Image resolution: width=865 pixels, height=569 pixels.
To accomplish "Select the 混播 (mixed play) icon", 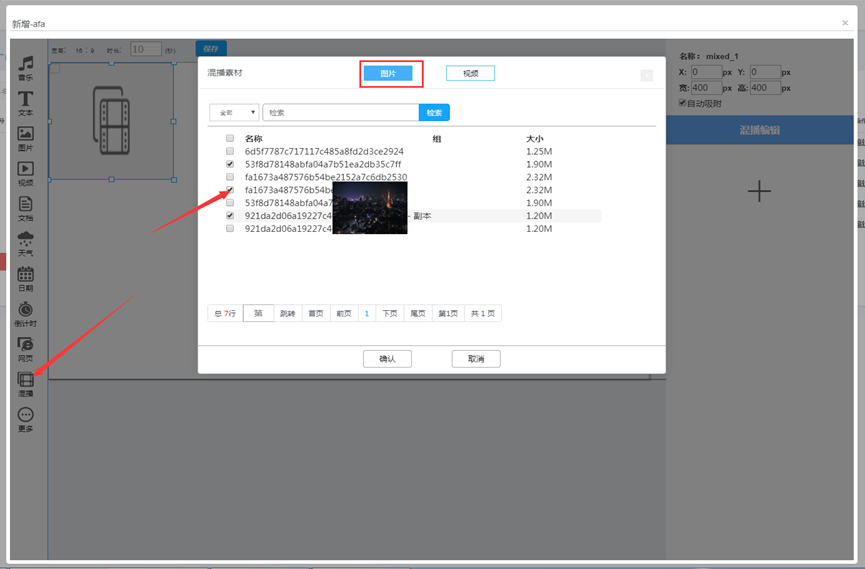I will pos(26,380).
